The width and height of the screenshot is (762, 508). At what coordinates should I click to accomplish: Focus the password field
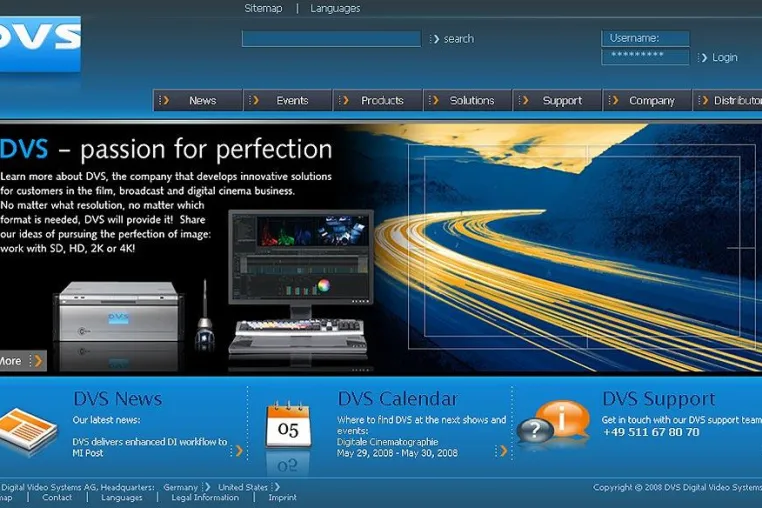pyautogui.click(x=645, y=56)
